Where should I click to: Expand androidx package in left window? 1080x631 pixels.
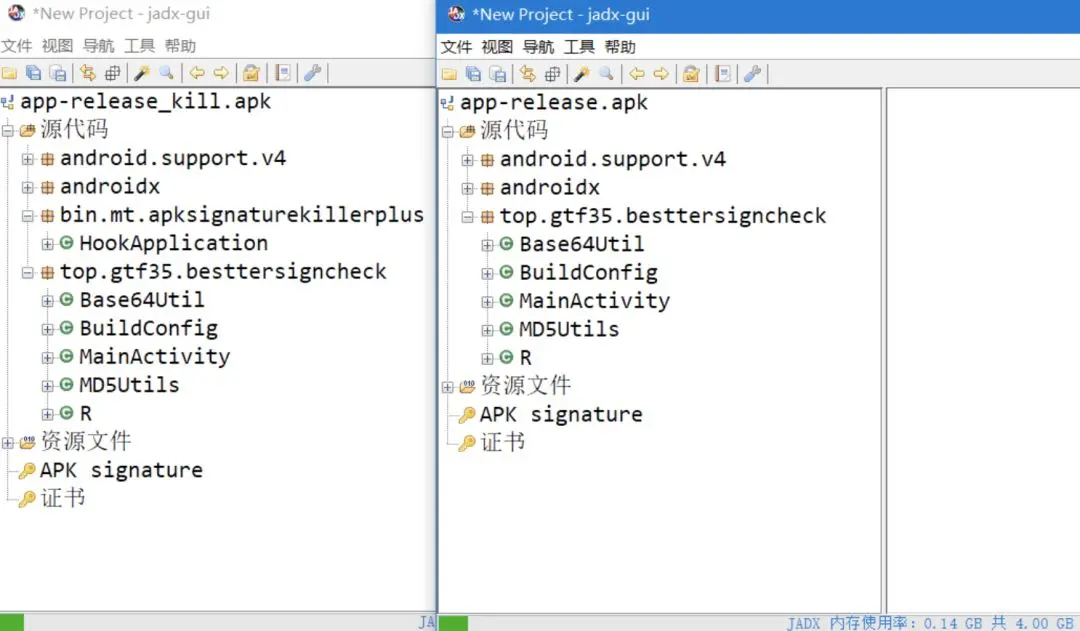coord(28,187)
